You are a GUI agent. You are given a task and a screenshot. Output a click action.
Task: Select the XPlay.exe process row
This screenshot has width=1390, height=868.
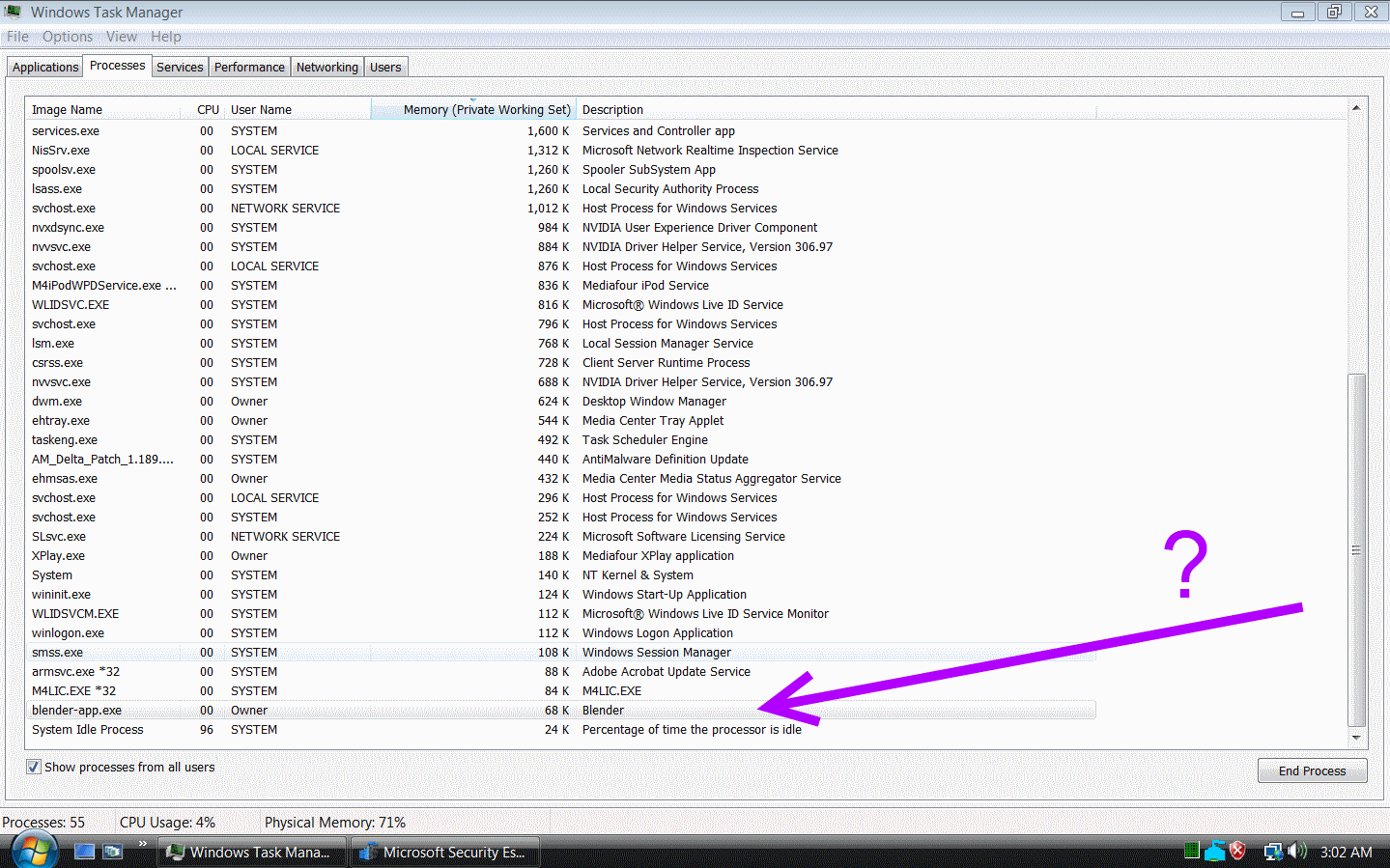pos(562,555)
